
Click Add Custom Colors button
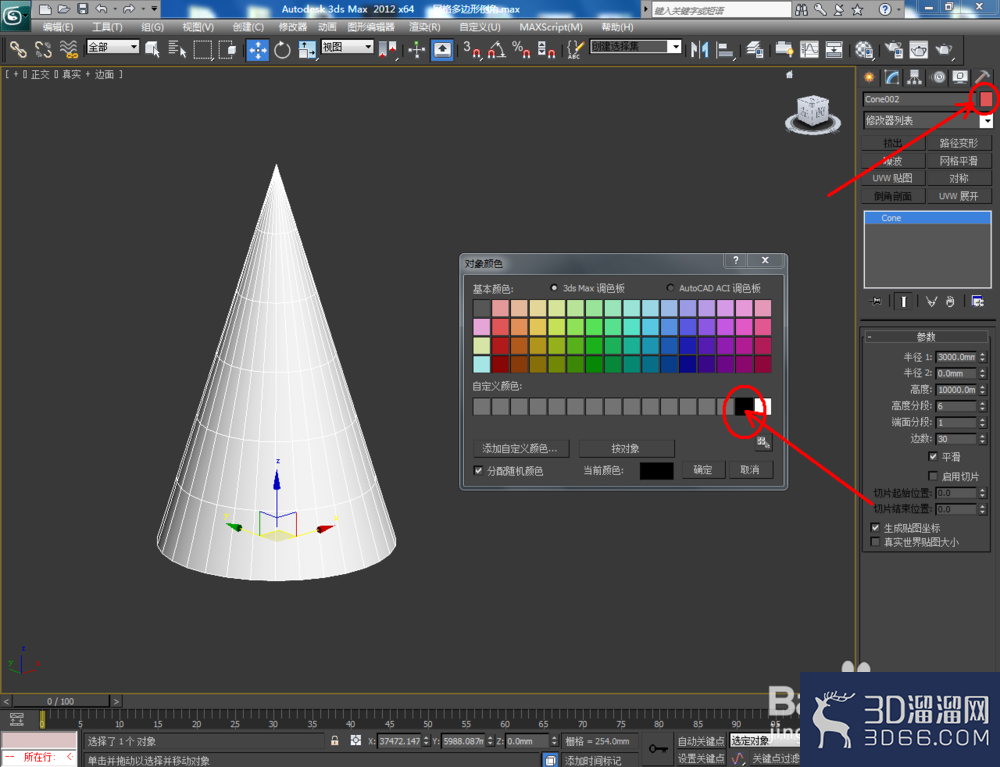[x=520, y=448]
